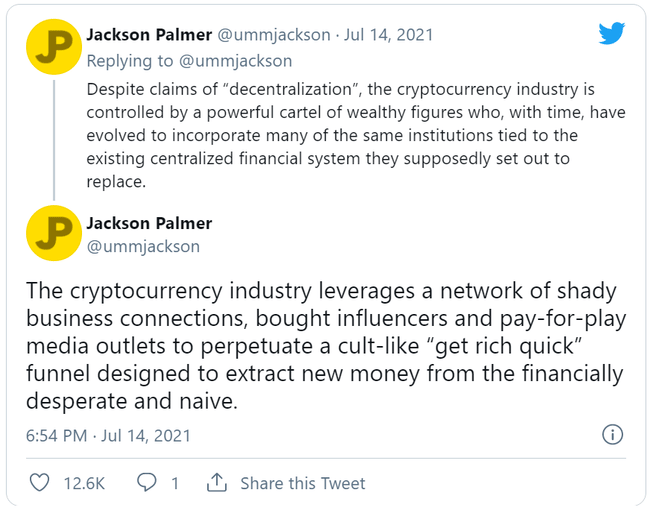Click the vertical thread line connecting the tweets

[52, 140]
